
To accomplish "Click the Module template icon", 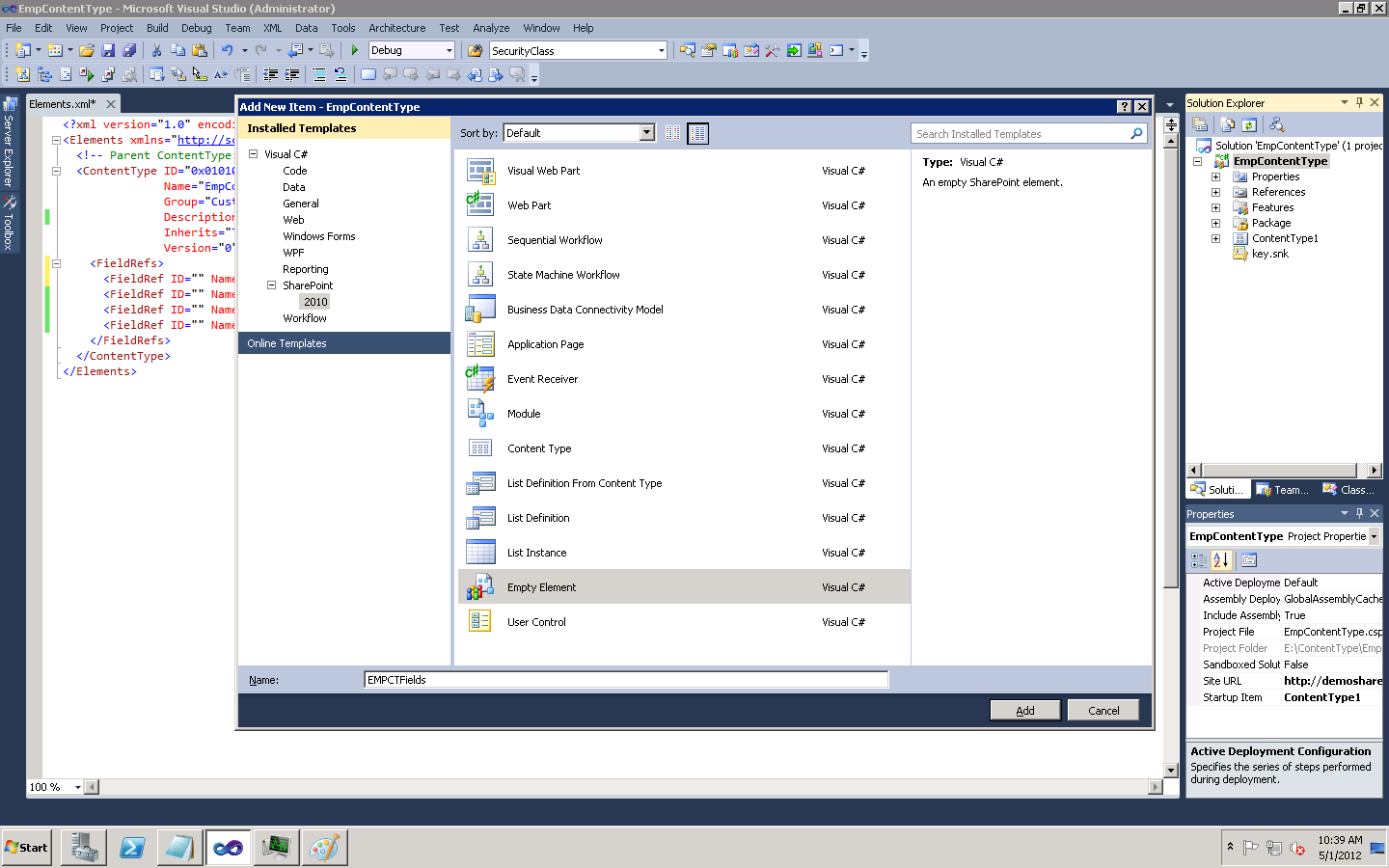I will 480,413.
